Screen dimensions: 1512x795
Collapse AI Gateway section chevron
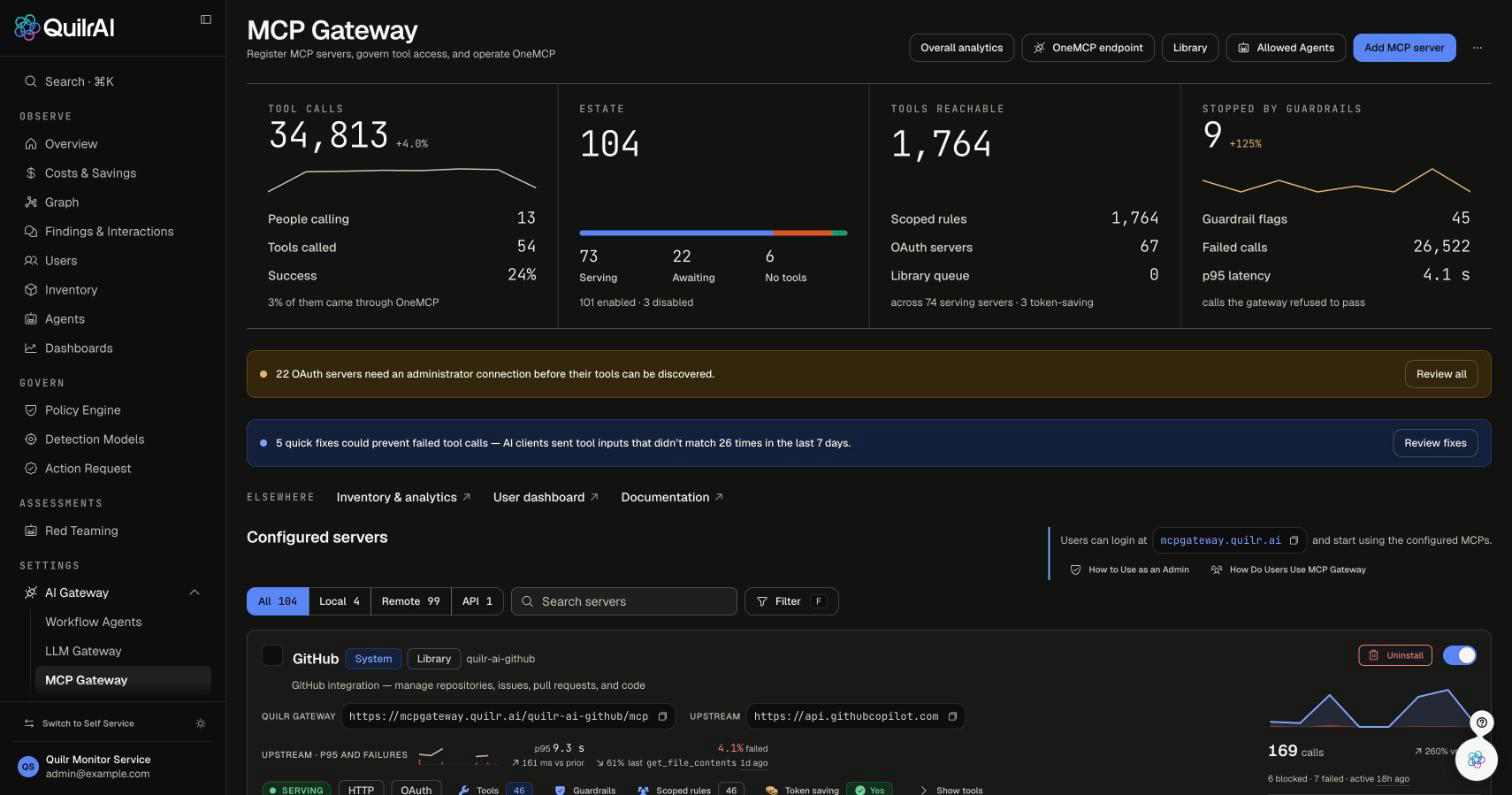tap(194, 593)
